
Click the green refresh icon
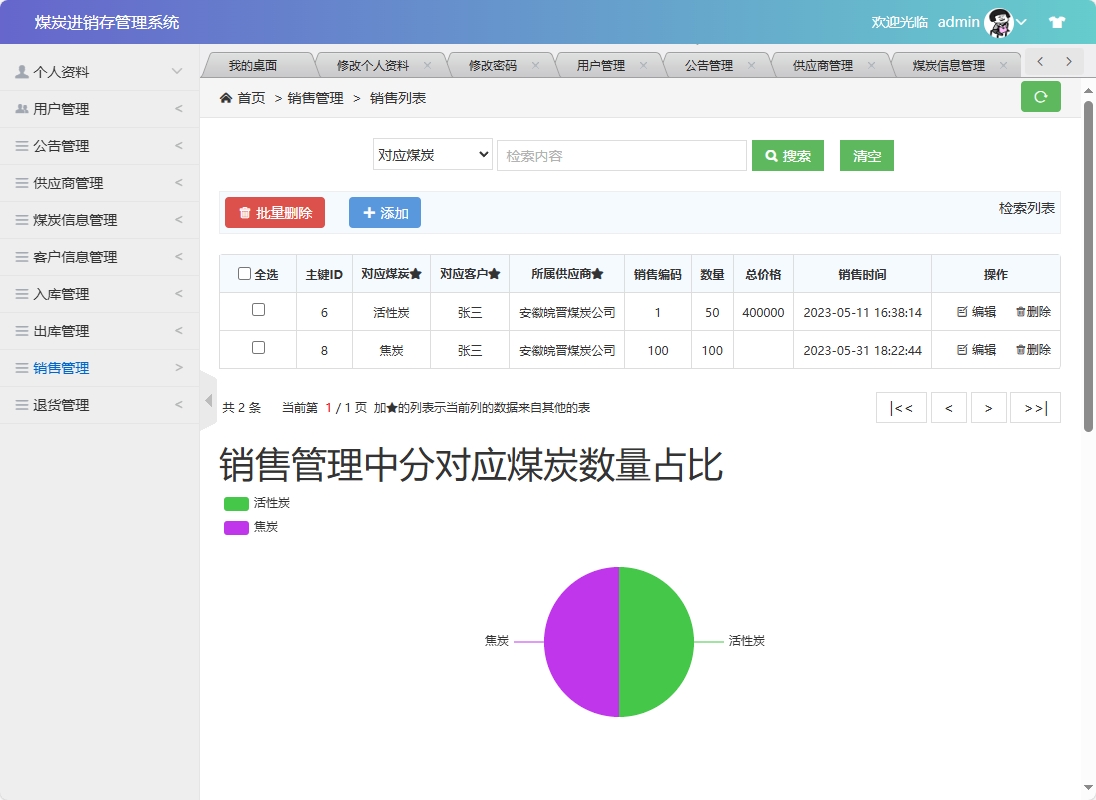click(1040, 97)
